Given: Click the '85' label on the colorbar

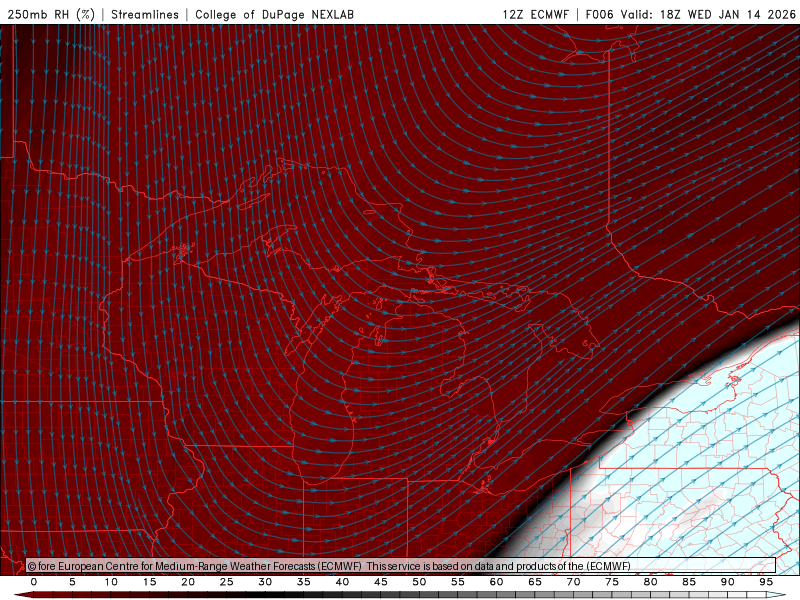Looking at the screenshot, I should tap(689, 582).
